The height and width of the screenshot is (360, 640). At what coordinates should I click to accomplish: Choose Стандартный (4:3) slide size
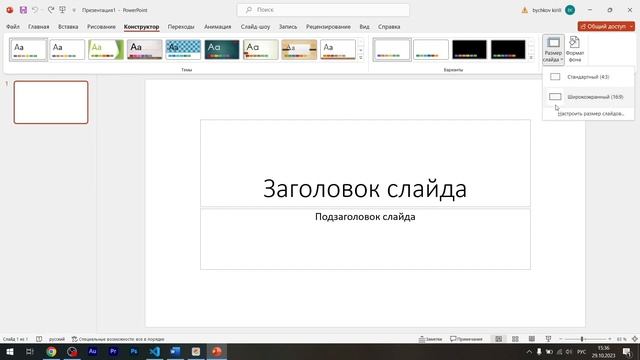pyautogui.click(x=588, y=77)
